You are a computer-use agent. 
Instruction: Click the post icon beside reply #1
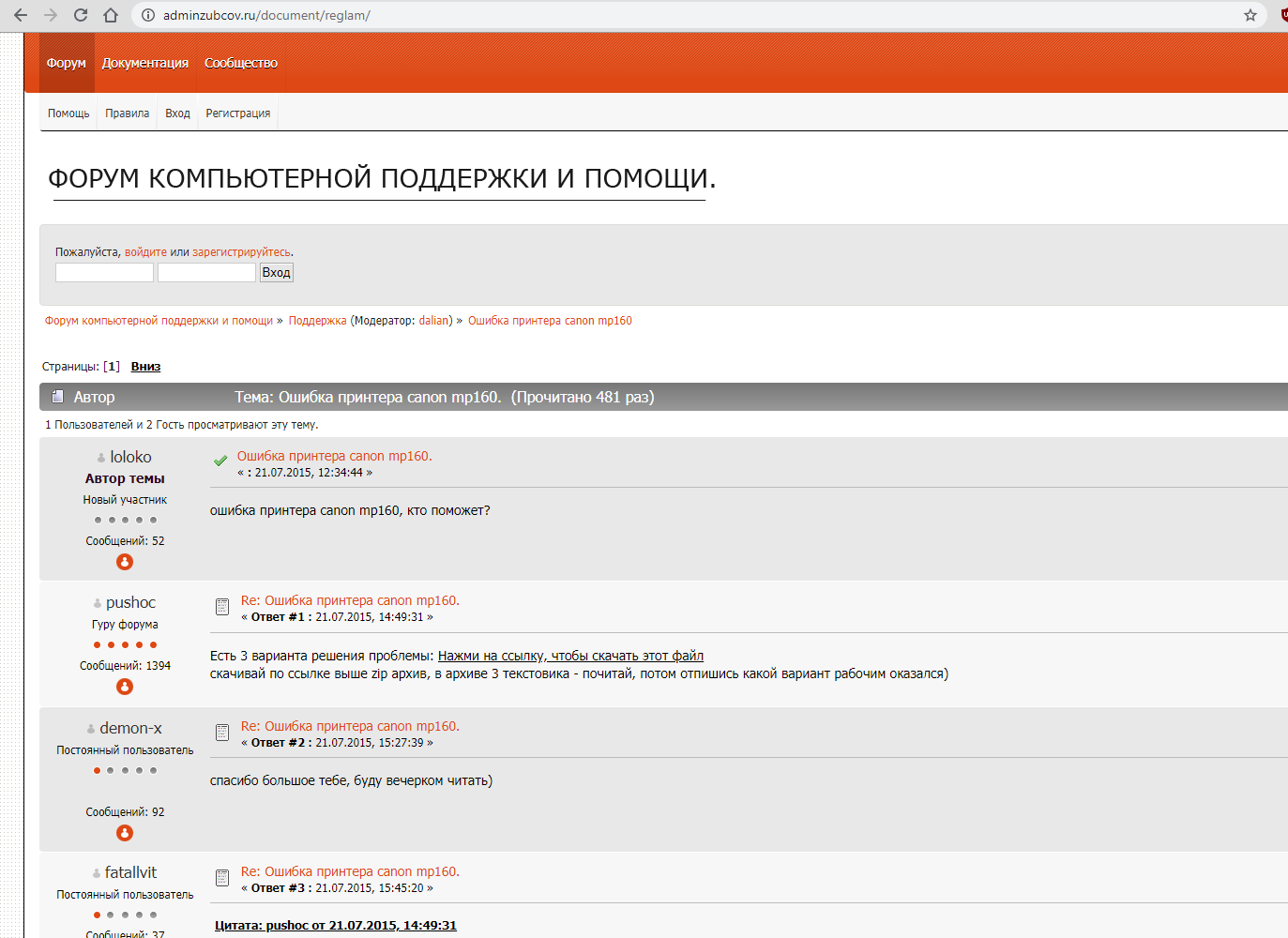222,607
